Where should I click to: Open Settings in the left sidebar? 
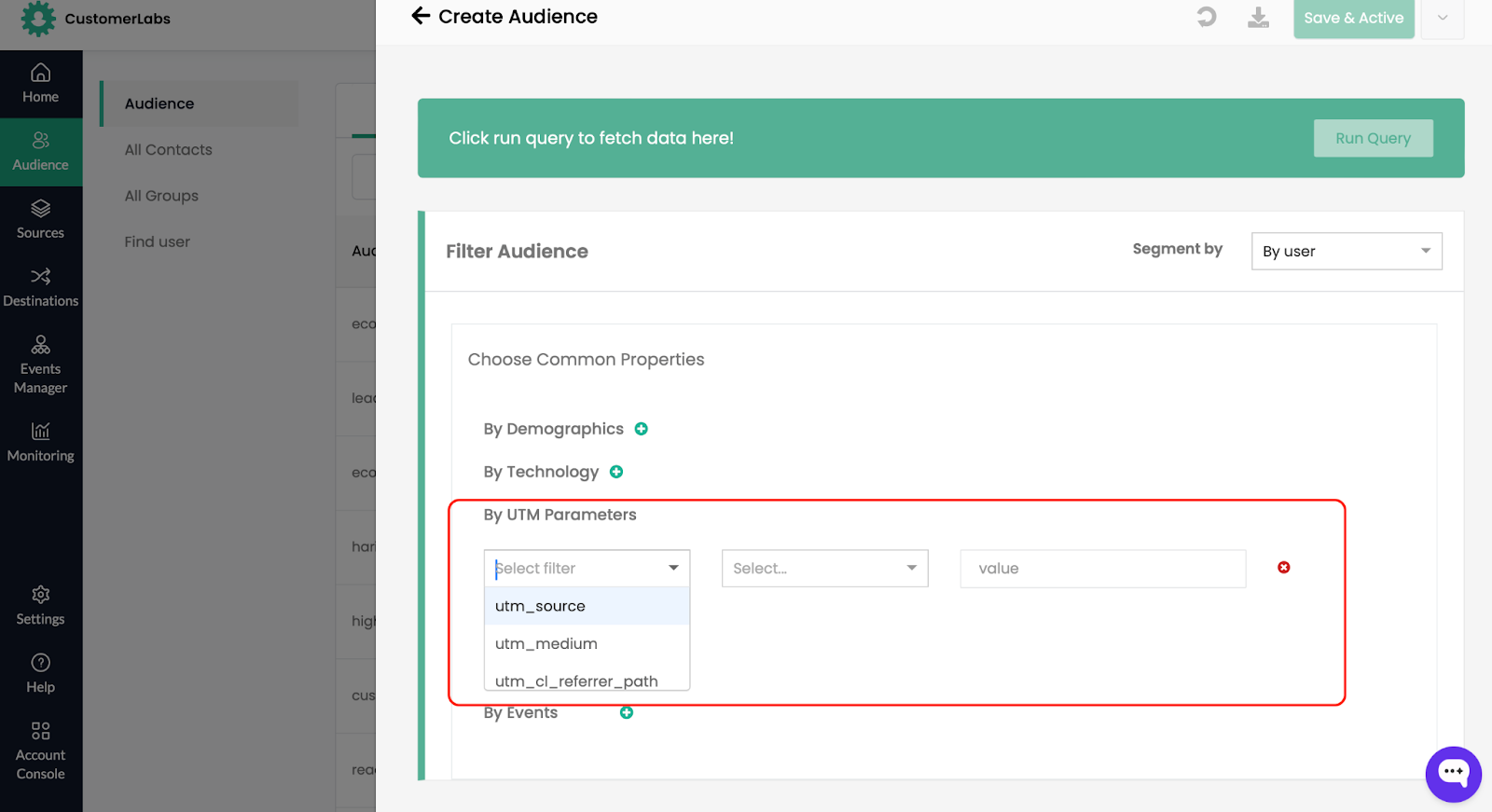point(40,606)
